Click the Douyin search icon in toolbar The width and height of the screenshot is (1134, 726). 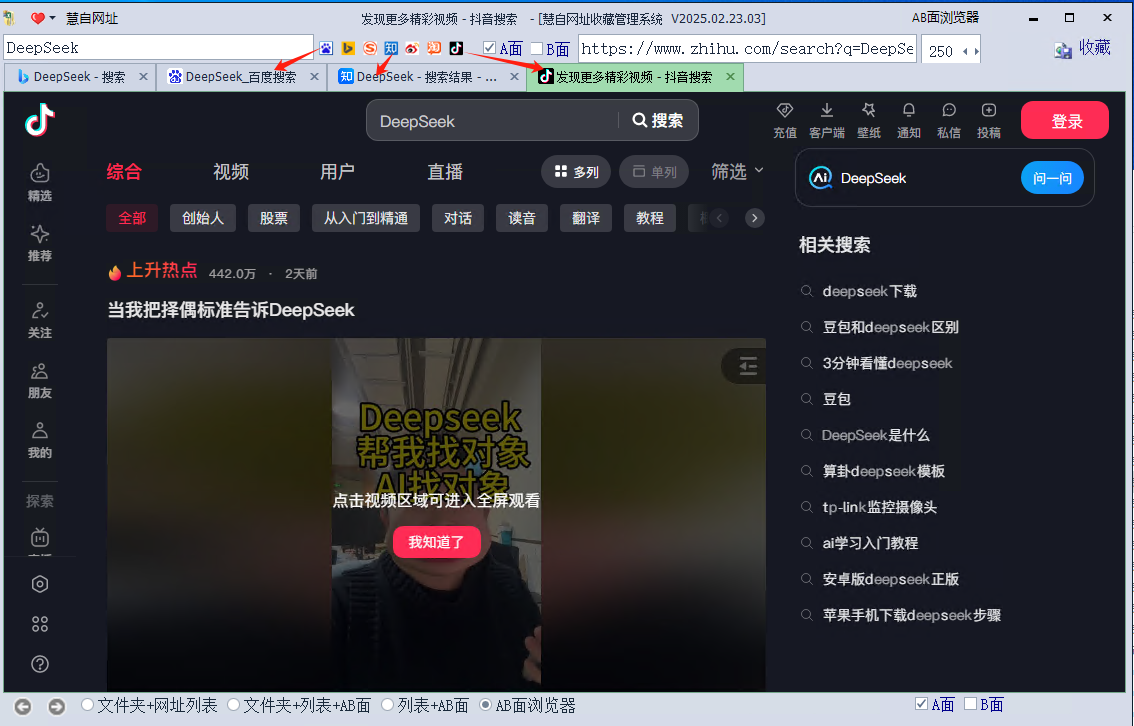tap(456, 48)
